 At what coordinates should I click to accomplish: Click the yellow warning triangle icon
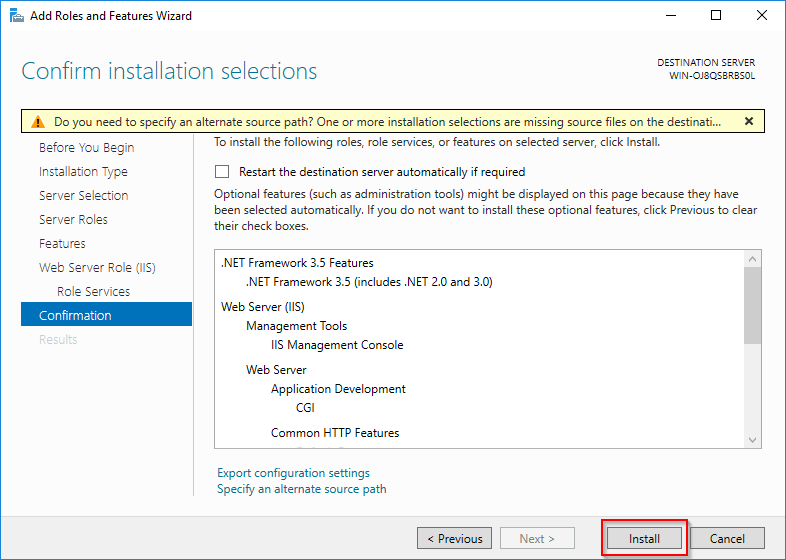click(x=38, y=122)
